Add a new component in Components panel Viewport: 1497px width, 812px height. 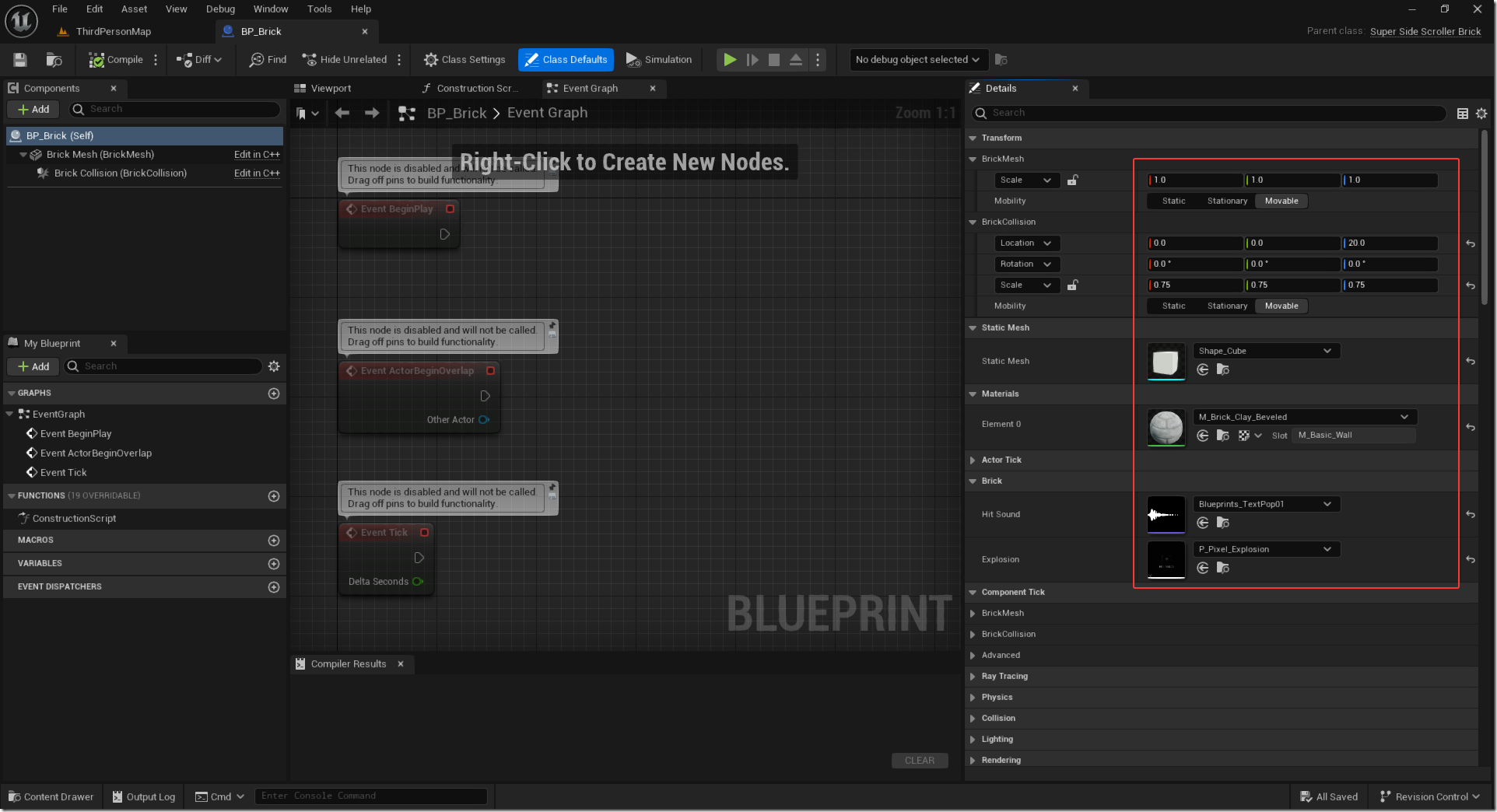[33, 110]
